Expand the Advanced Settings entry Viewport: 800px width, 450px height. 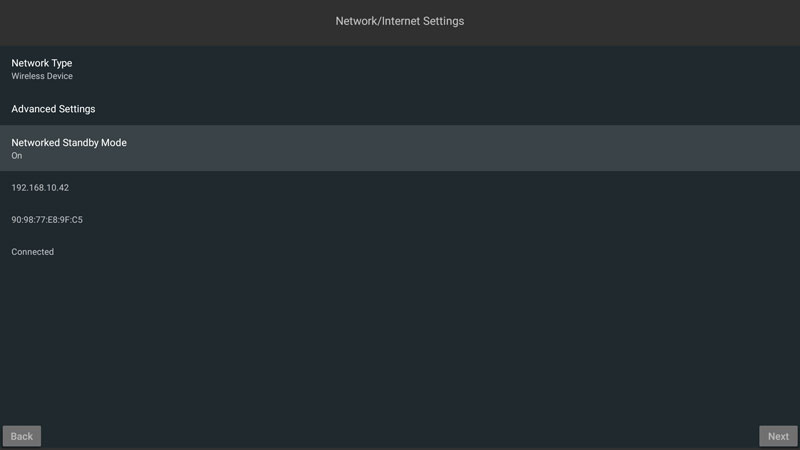(x=400, y=108)
